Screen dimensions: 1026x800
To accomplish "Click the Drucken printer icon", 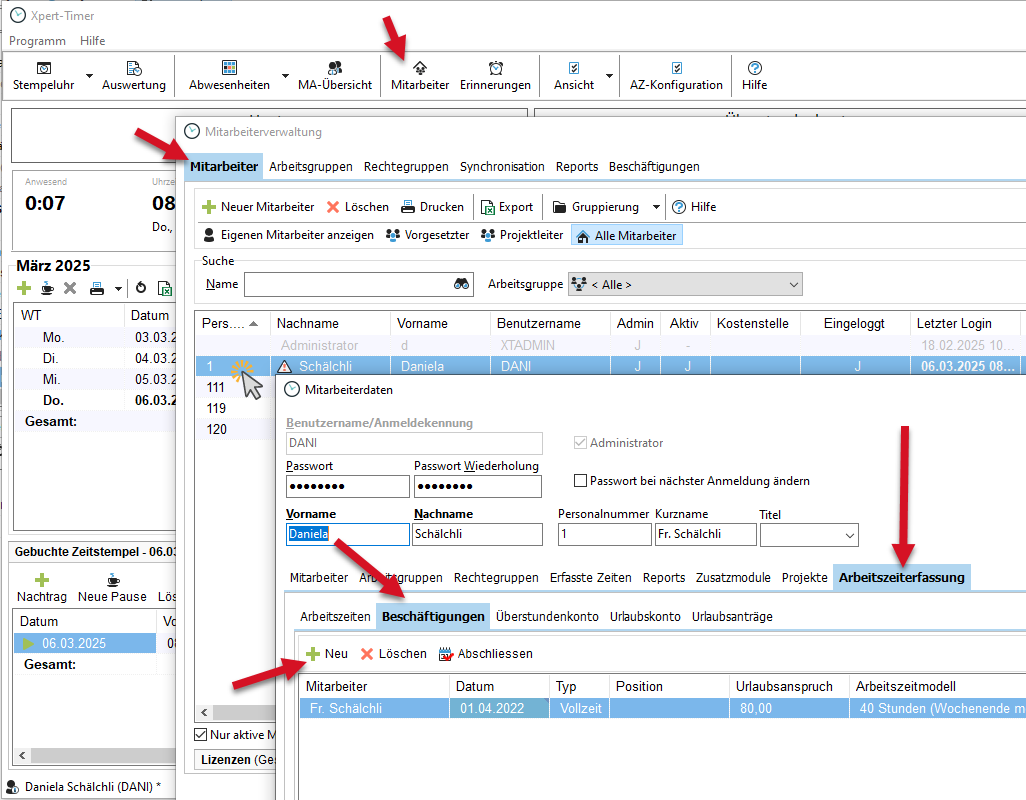I will coord(408,207).
